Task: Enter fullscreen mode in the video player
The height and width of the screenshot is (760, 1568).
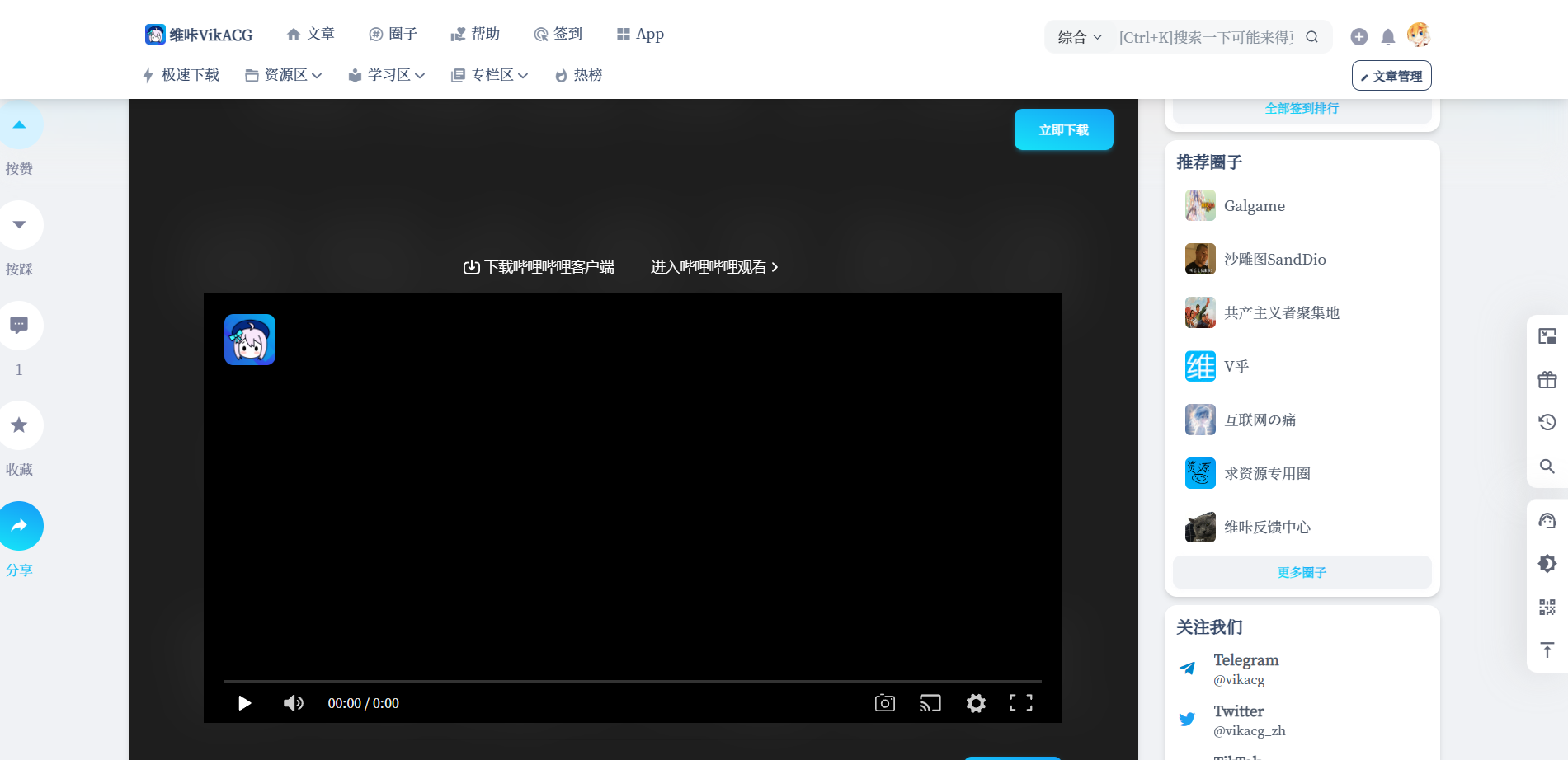Action: tap(1020, 702)
